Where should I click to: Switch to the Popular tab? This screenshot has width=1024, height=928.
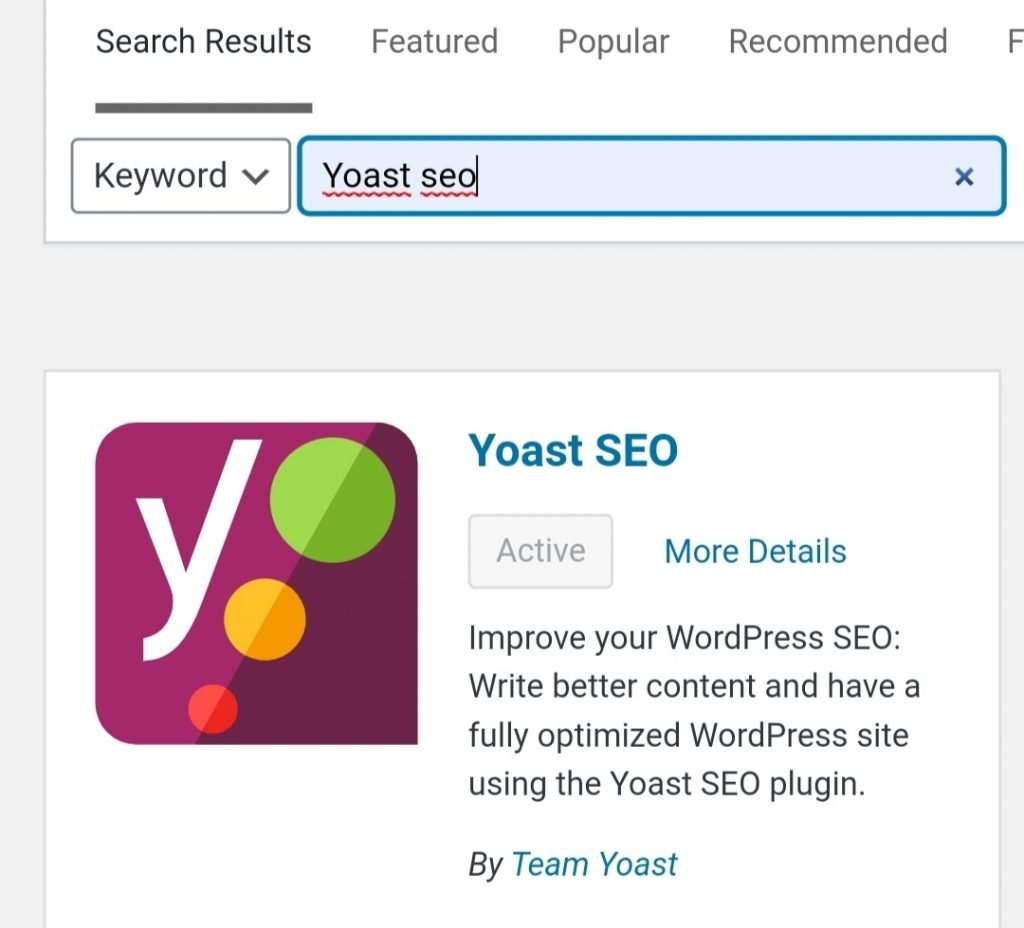pyautogui.click(x=613, y=42)
